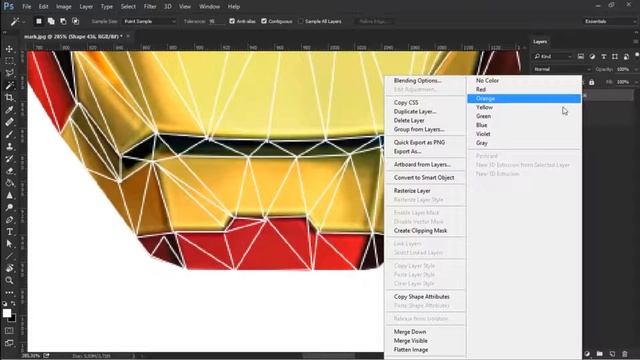Select the Type tool
The image size is (640, 360).
click(9, 232)
